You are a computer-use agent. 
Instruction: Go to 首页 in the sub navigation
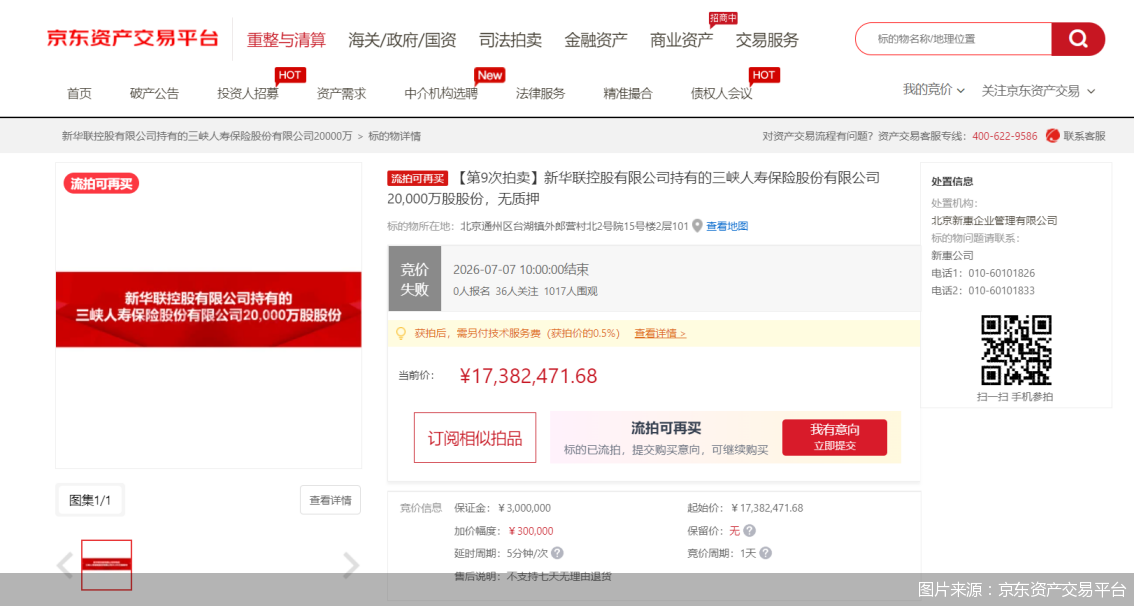tap(80, 93)
